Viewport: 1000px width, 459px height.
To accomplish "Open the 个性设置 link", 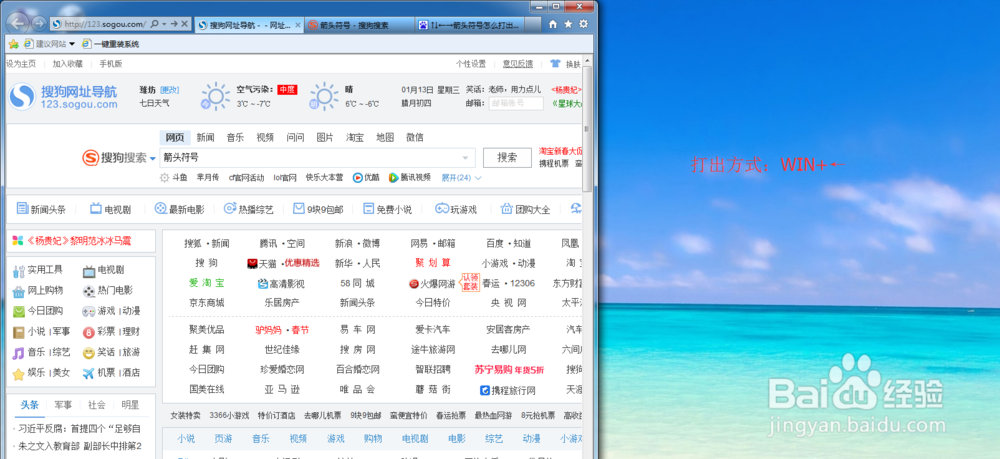I will click(471, 64).
